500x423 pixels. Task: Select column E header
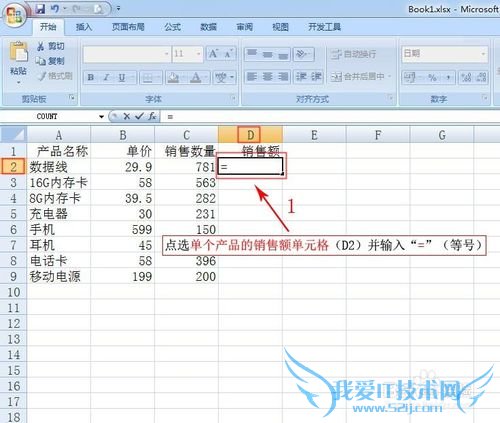tap(314, 135)
